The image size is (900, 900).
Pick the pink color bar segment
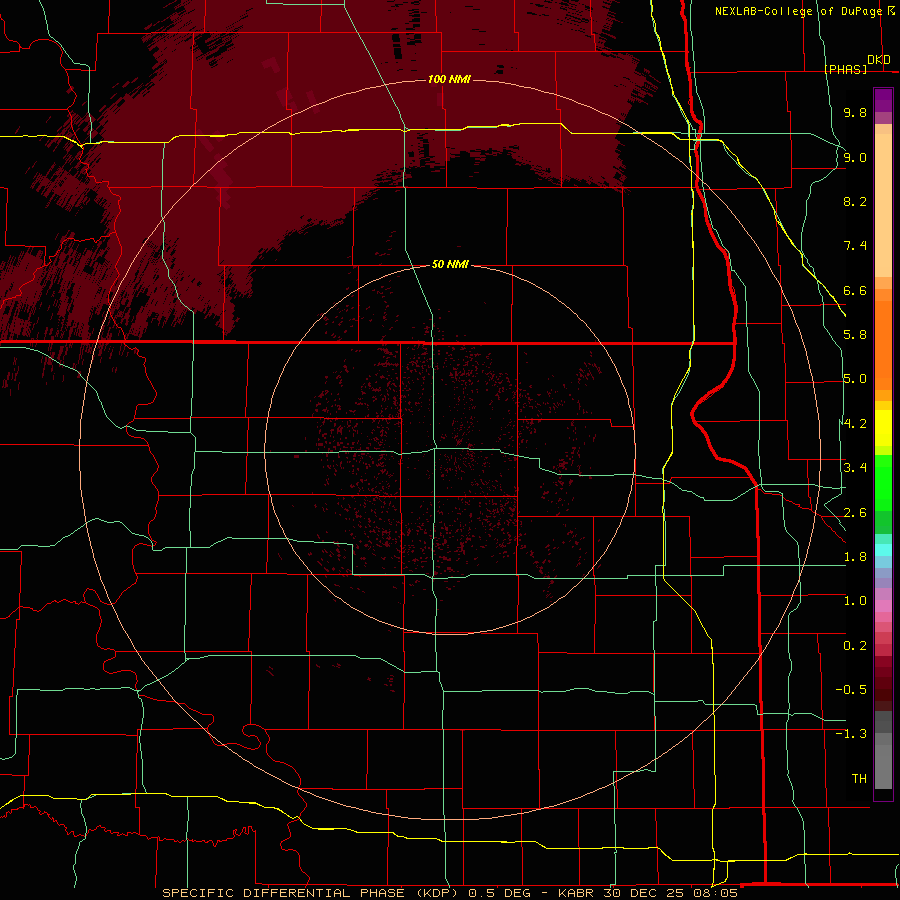point(883,606)
